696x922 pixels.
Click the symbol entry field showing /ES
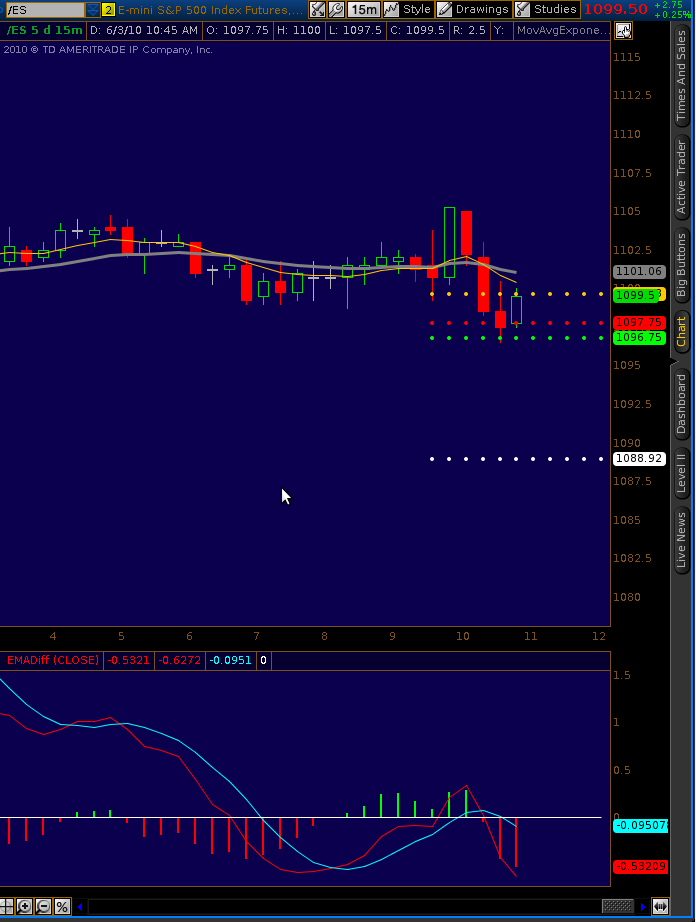click(x=45, y=9)
